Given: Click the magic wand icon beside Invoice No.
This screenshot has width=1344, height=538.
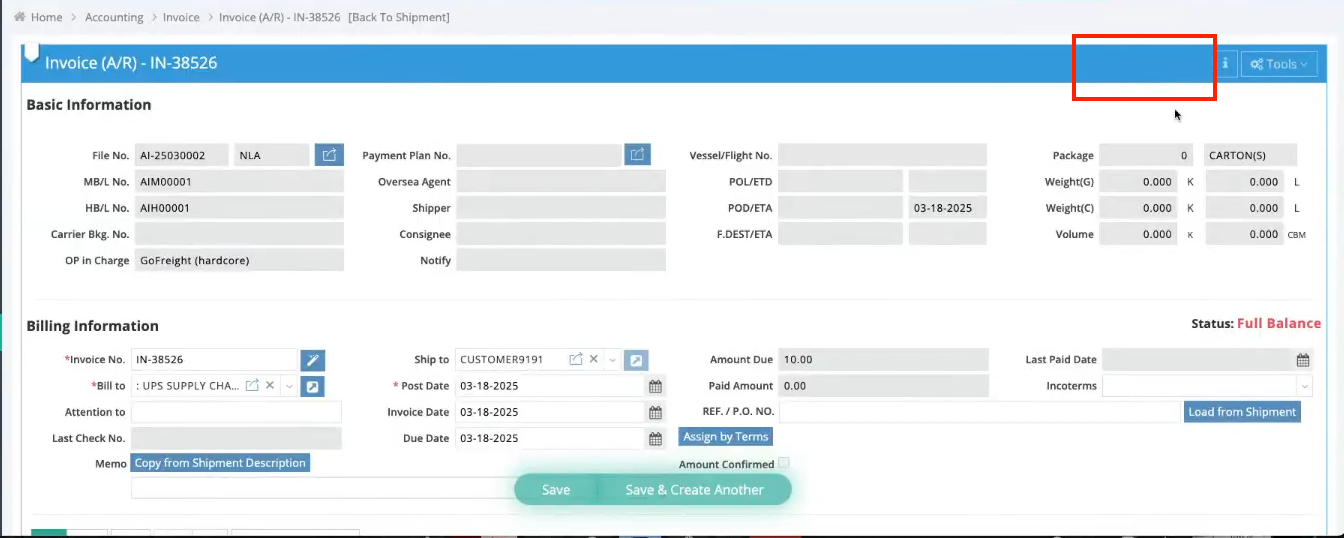Looking at the screenshot, I should tap(312, 360).
